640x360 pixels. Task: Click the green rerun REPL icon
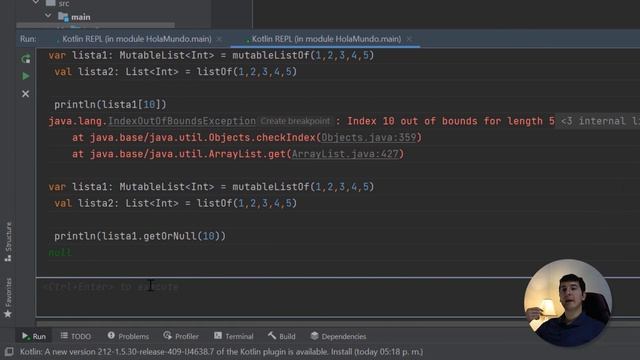pyautogui.click(x=25, y=59)
